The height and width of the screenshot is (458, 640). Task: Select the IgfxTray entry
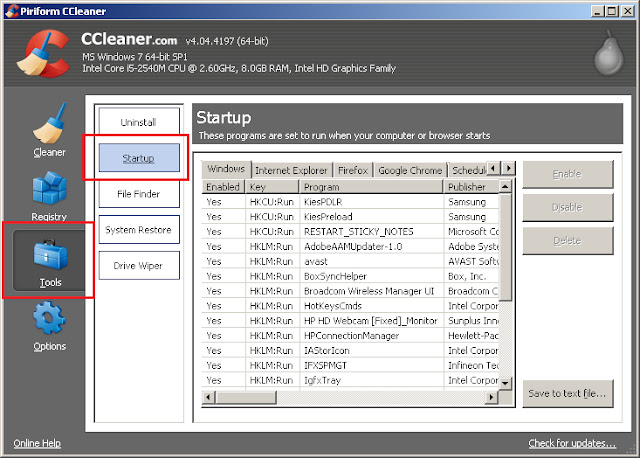pos(351,380)
